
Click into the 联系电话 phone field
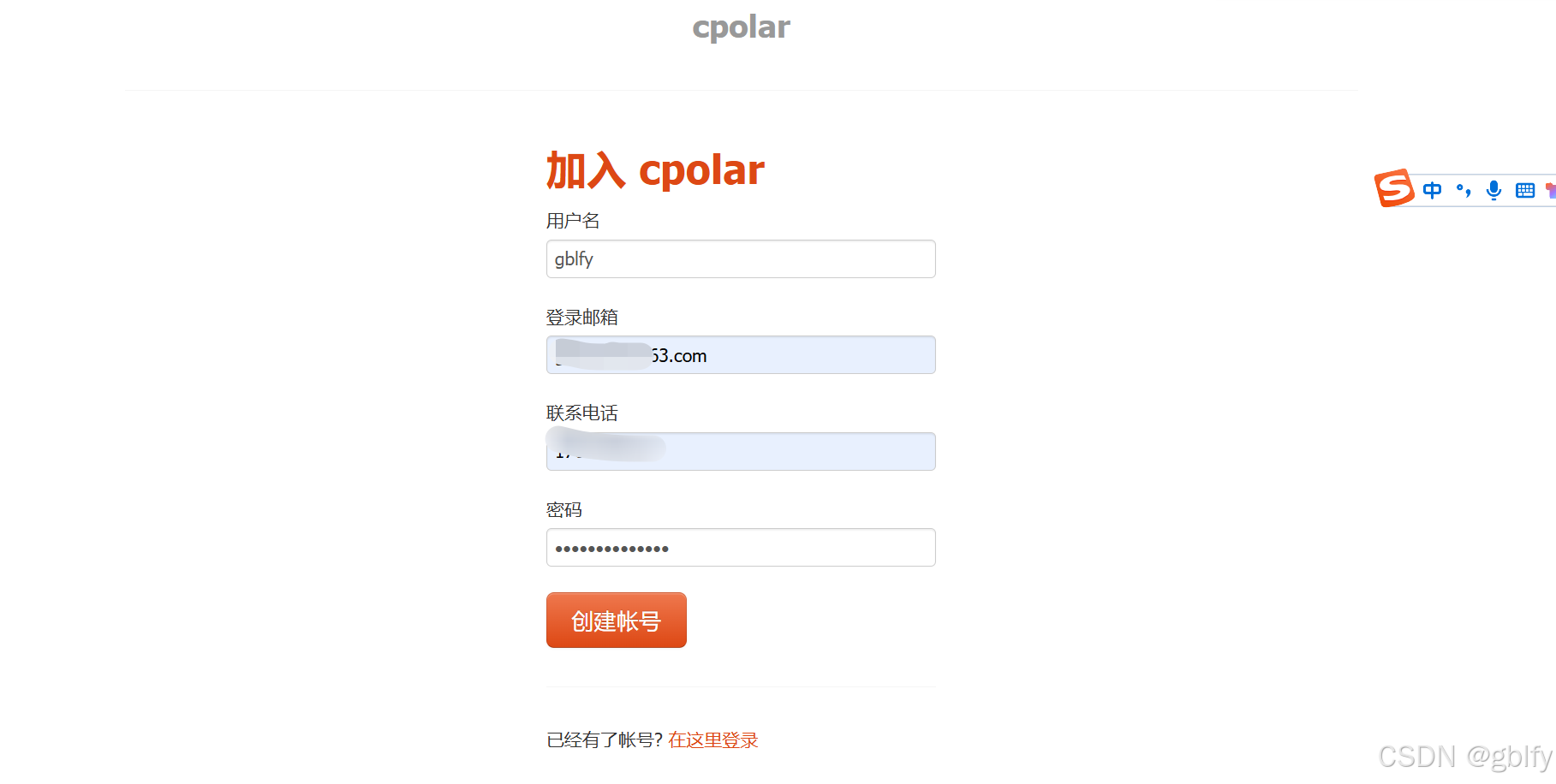click(741, 451)
